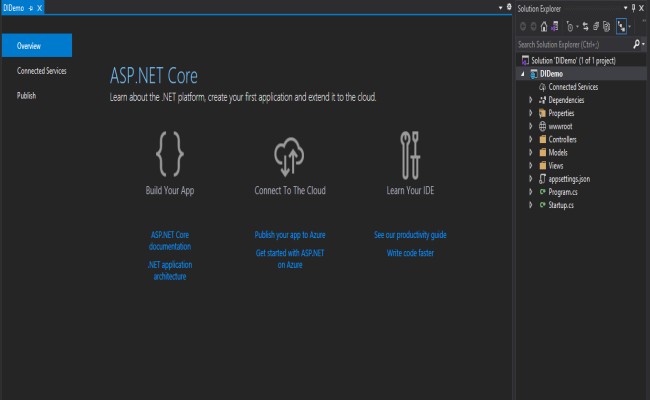This screenshot has height=400, width=650.
Task: Collapse the DIDemo project node
Action: [523, 74]
